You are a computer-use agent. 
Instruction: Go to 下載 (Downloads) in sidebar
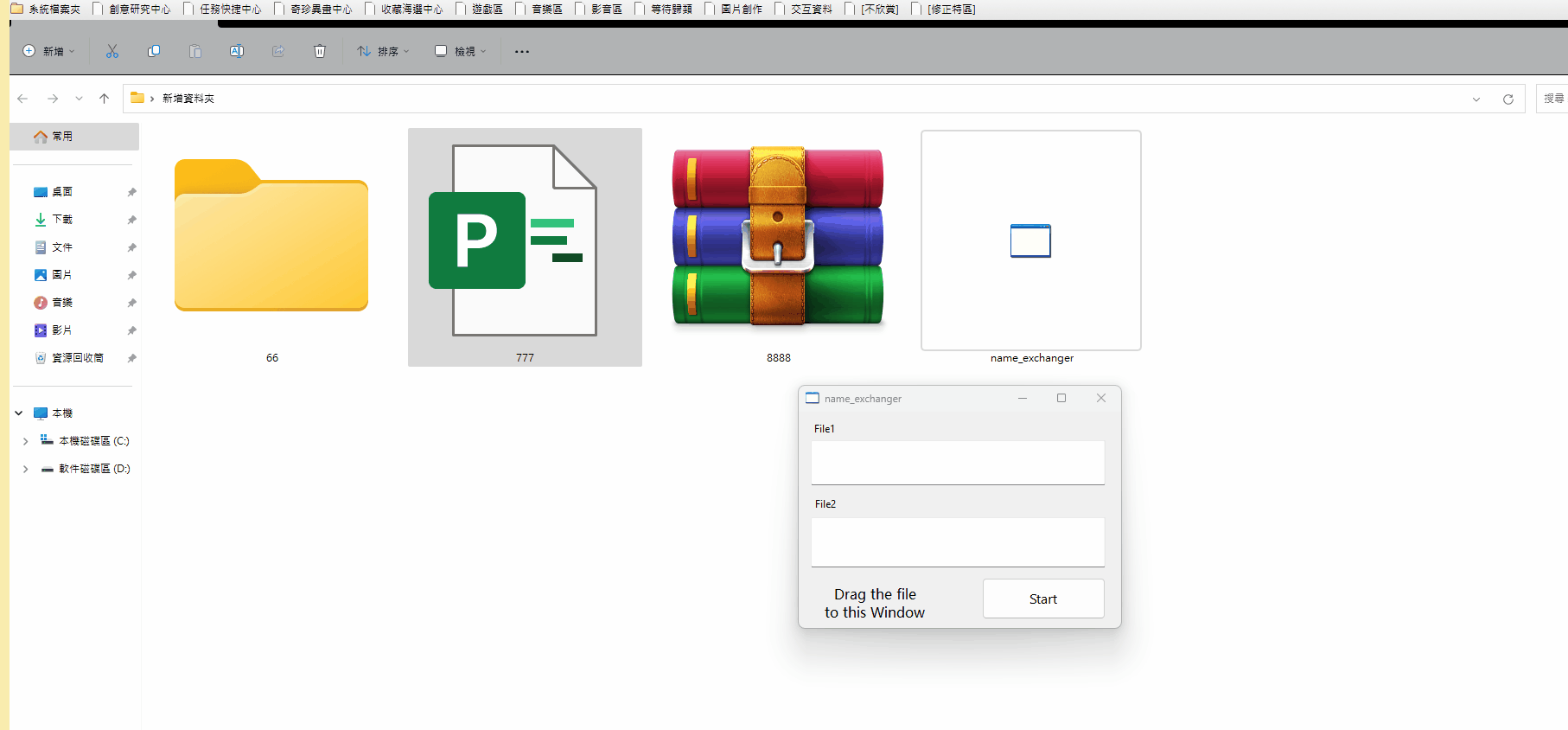click(x=62, y=220)
